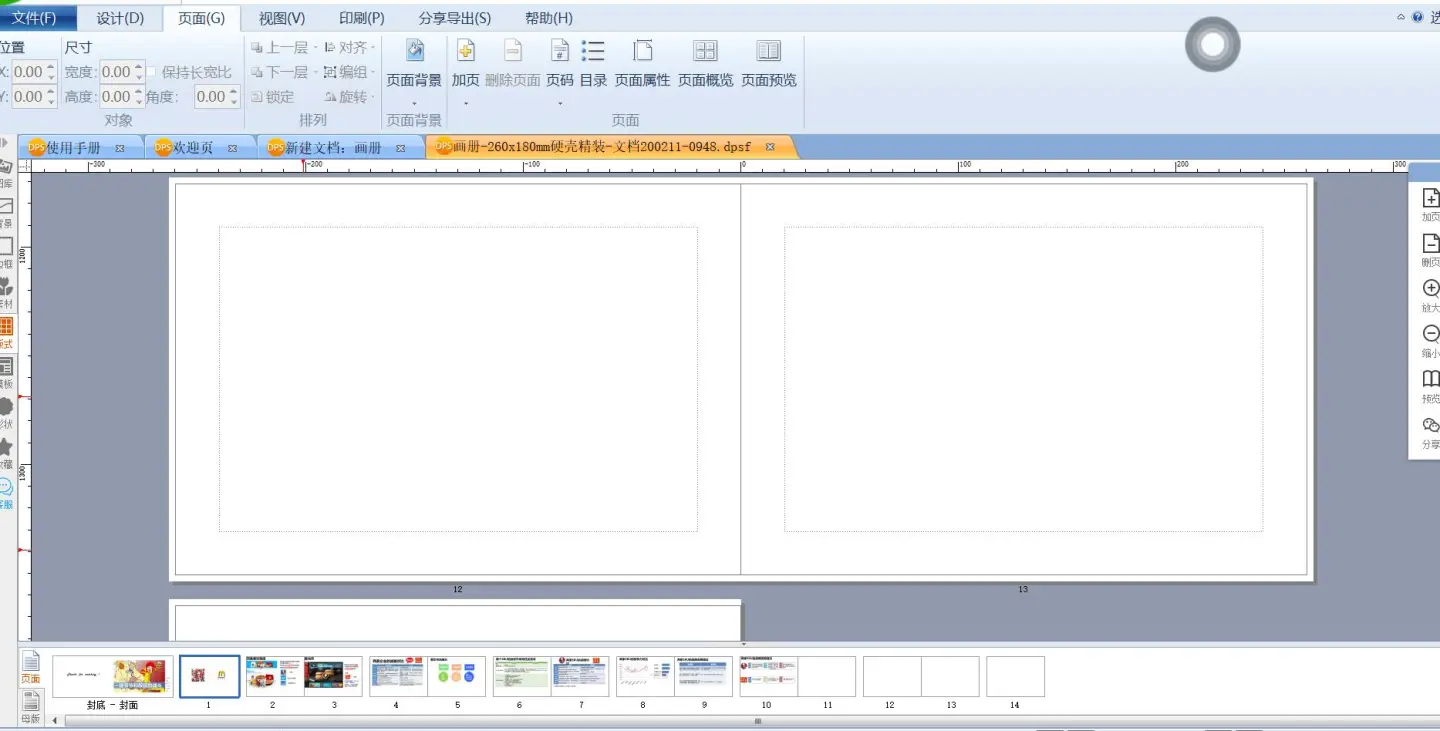
Task: Click the 页码 page number icon
Action: point(560,52)
